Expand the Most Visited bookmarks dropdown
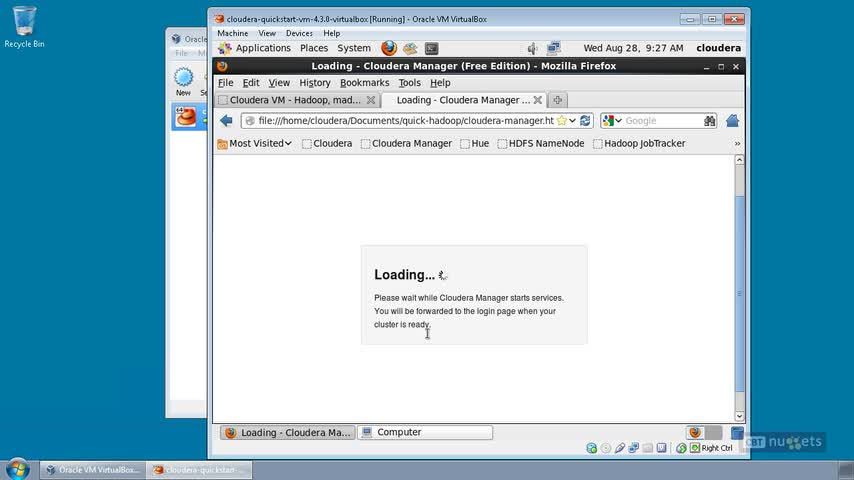The height and width of the screenshot is (480, 854). pyautogui.click(x=255, y=144)
